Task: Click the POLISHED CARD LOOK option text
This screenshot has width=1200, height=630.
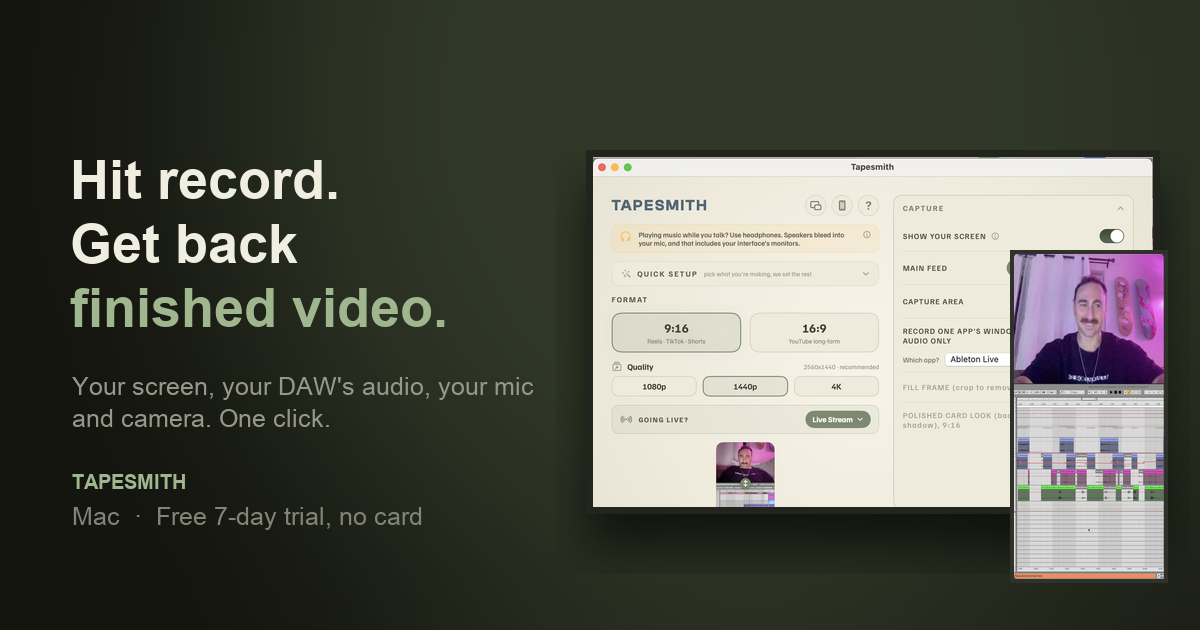Action: (x=957, y=419)
